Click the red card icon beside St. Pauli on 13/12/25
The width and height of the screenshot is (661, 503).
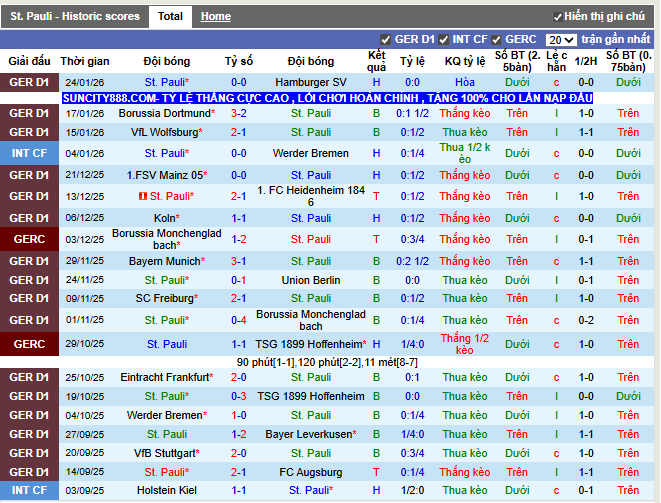143,196
